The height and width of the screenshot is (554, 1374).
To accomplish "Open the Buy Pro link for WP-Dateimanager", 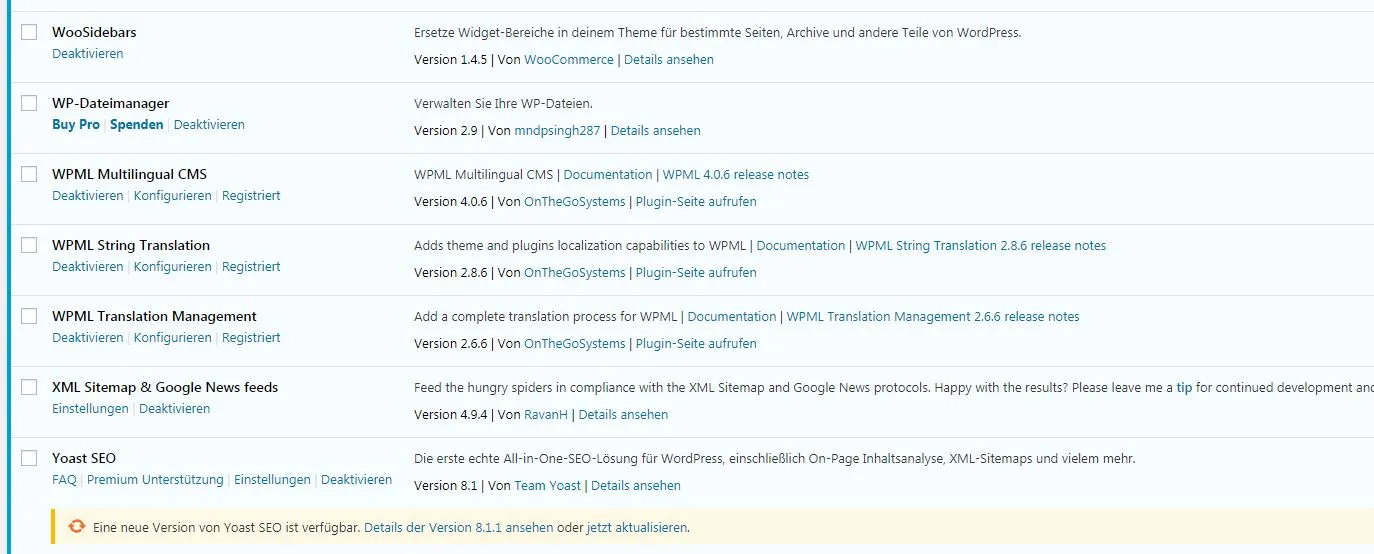I will 76,125.
